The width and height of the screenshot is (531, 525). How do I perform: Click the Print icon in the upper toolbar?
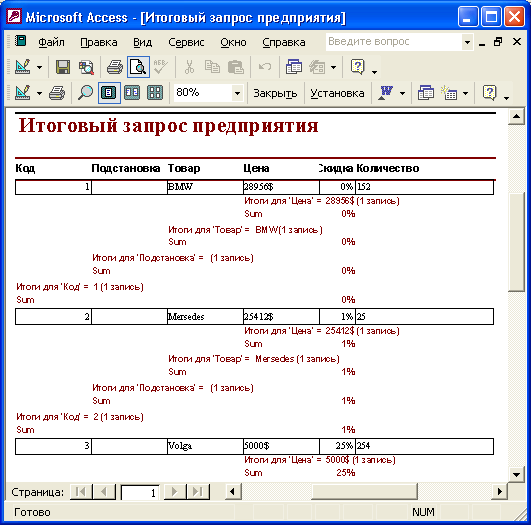[115, 67]
